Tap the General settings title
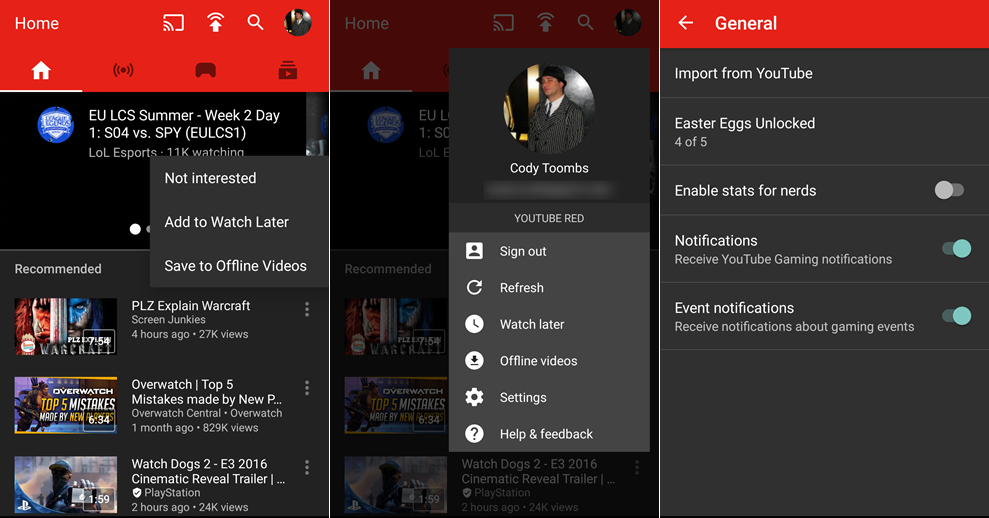 click(746, 23)
